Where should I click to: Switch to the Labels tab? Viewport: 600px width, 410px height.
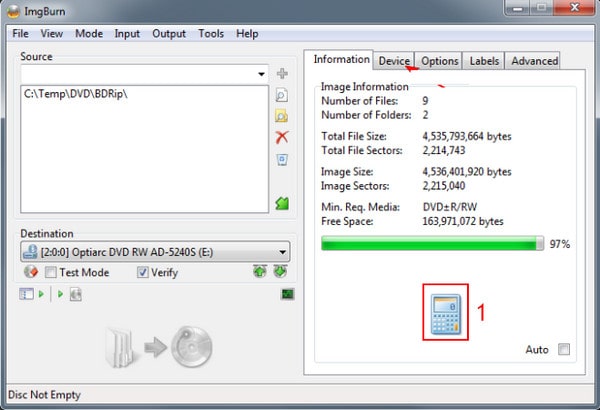point(484,61)
